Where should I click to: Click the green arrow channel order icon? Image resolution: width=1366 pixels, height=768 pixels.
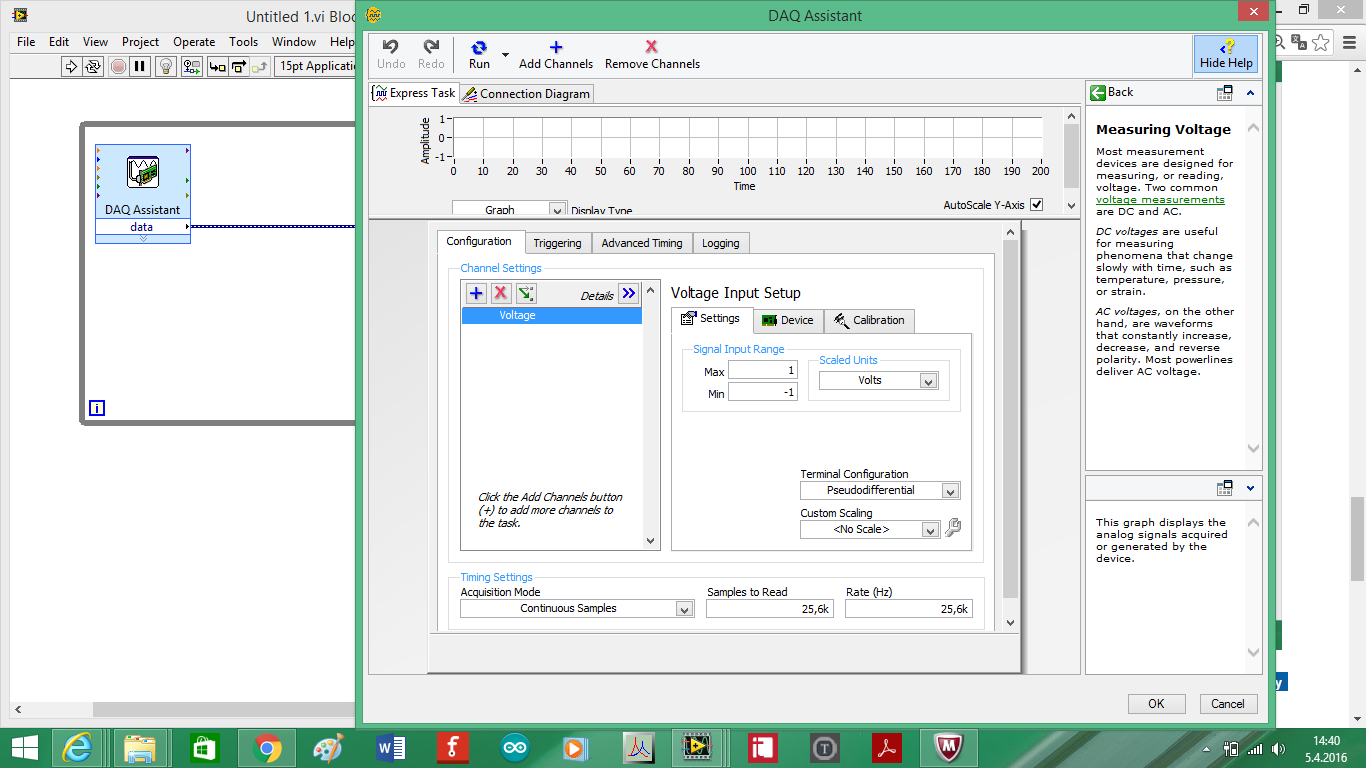(x=526, y=293)
